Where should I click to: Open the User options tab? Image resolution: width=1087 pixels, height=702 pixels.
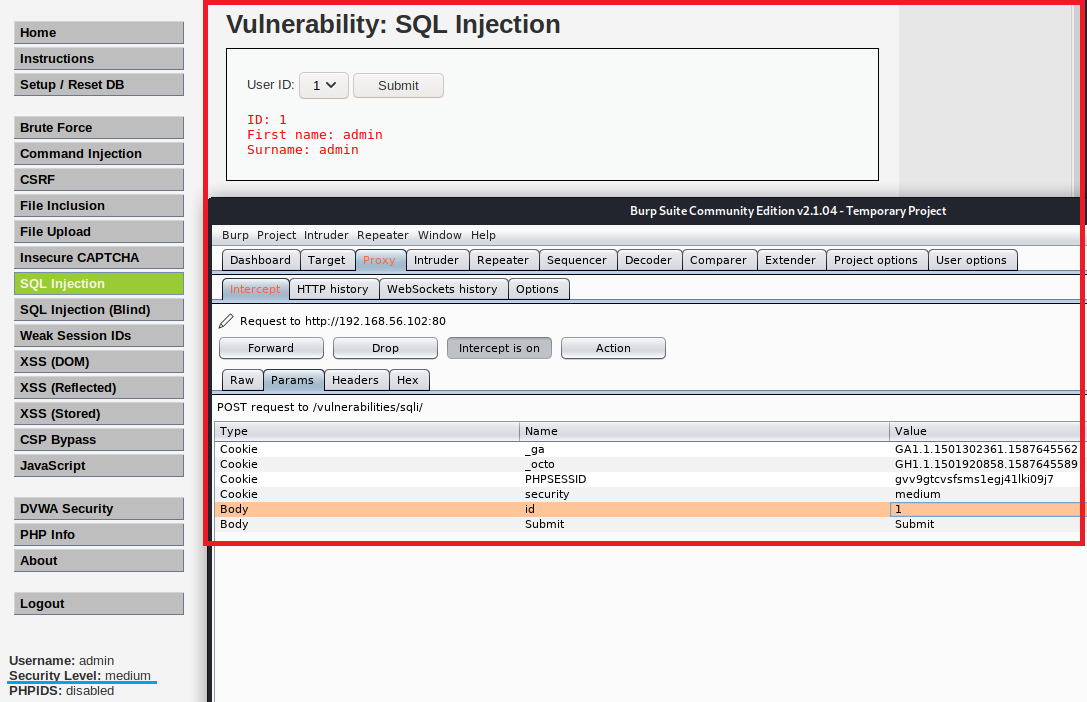click(x=971, y=260)
